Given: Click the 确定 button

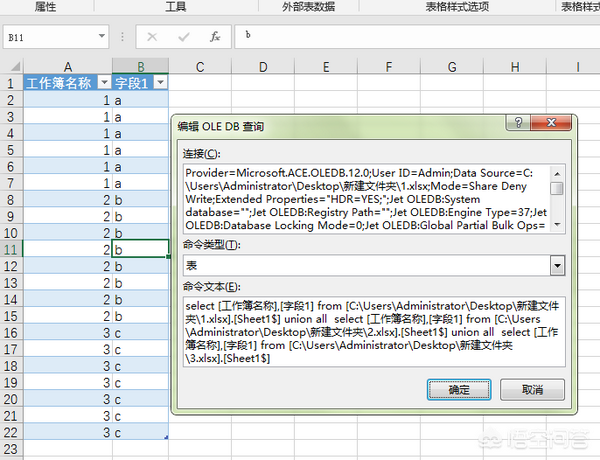Looking at the screenshot, I should point(459,390).
